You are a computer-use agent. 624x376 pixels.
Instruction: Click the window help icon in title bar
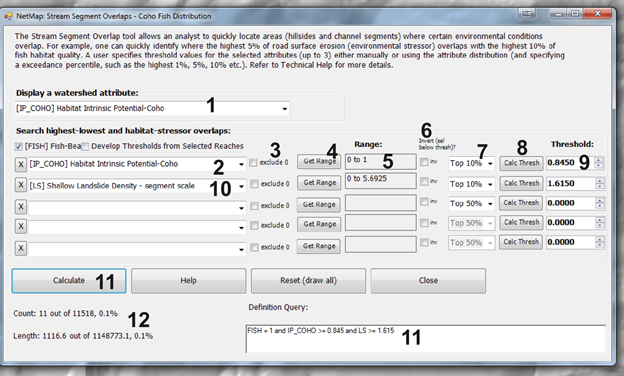[x=527, y=14]
